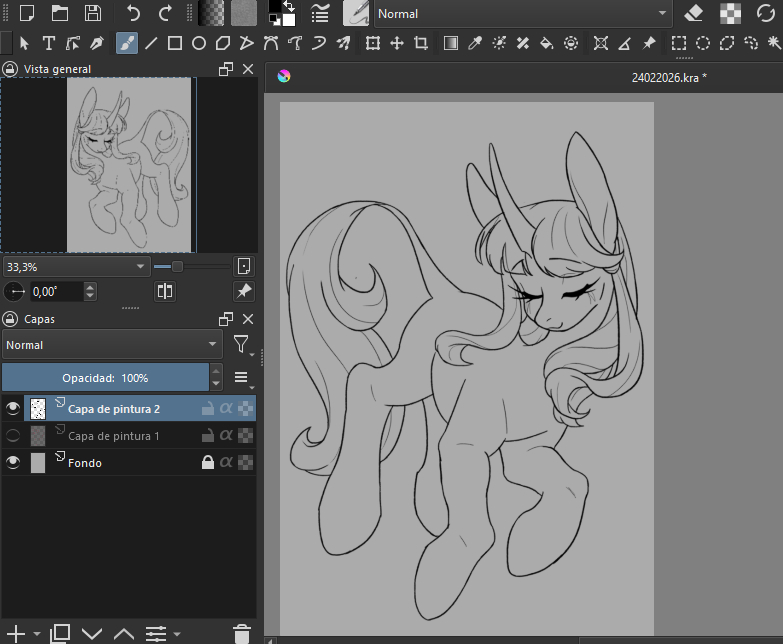Expand the layer blending mode Normal dropdown
Screen dimensions: 783x644
(x=112, y=345)
